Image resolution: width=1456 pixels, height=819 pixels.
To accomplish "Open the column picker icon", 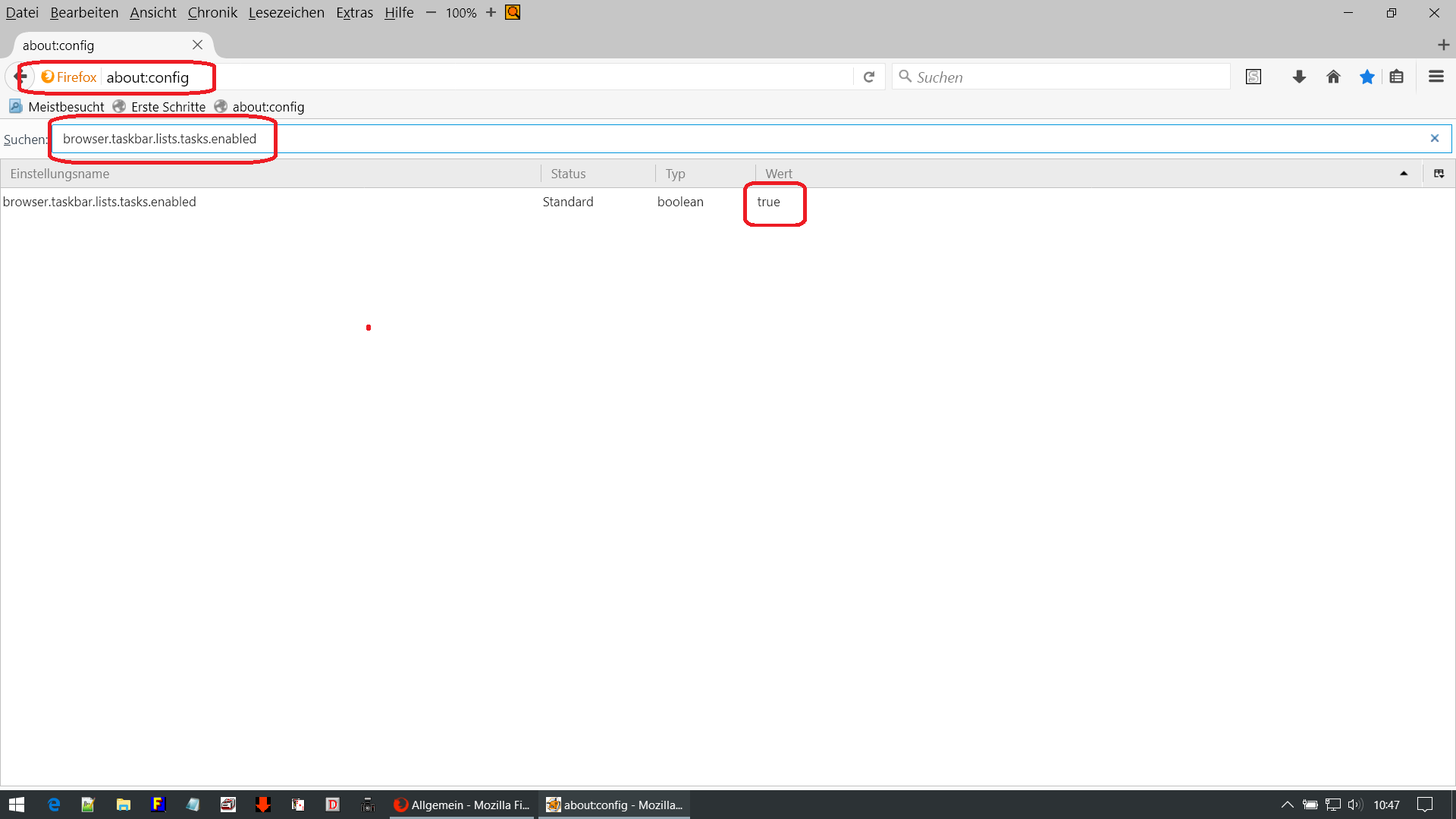I will point(1439,174).
